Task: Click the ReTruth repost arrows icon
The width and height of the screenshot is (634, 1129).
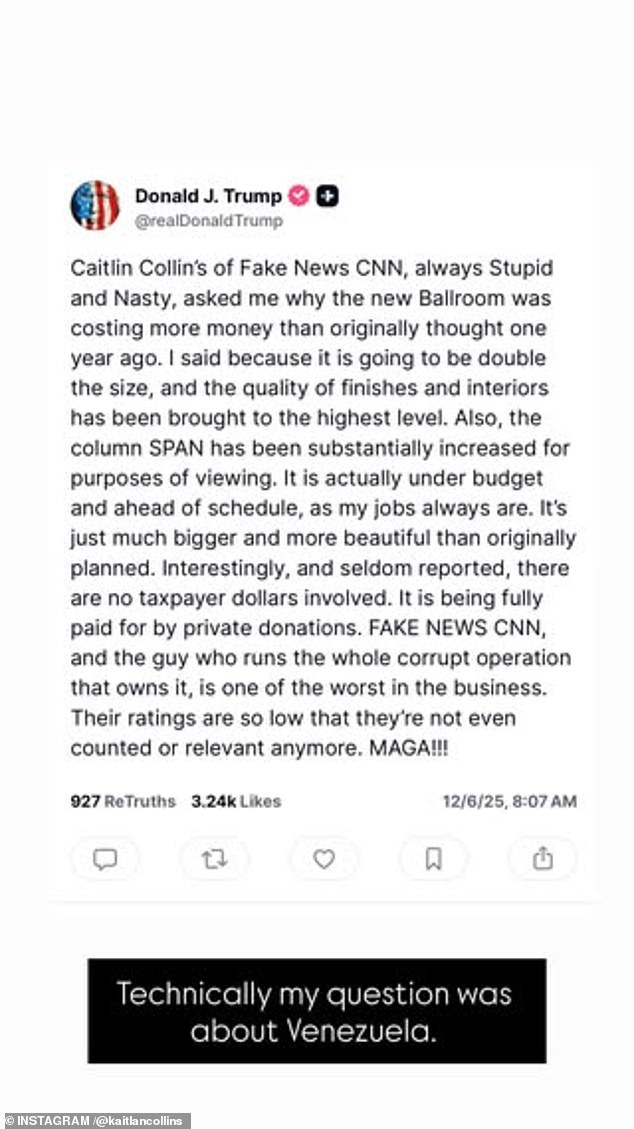Action: (x=214, y=860)
